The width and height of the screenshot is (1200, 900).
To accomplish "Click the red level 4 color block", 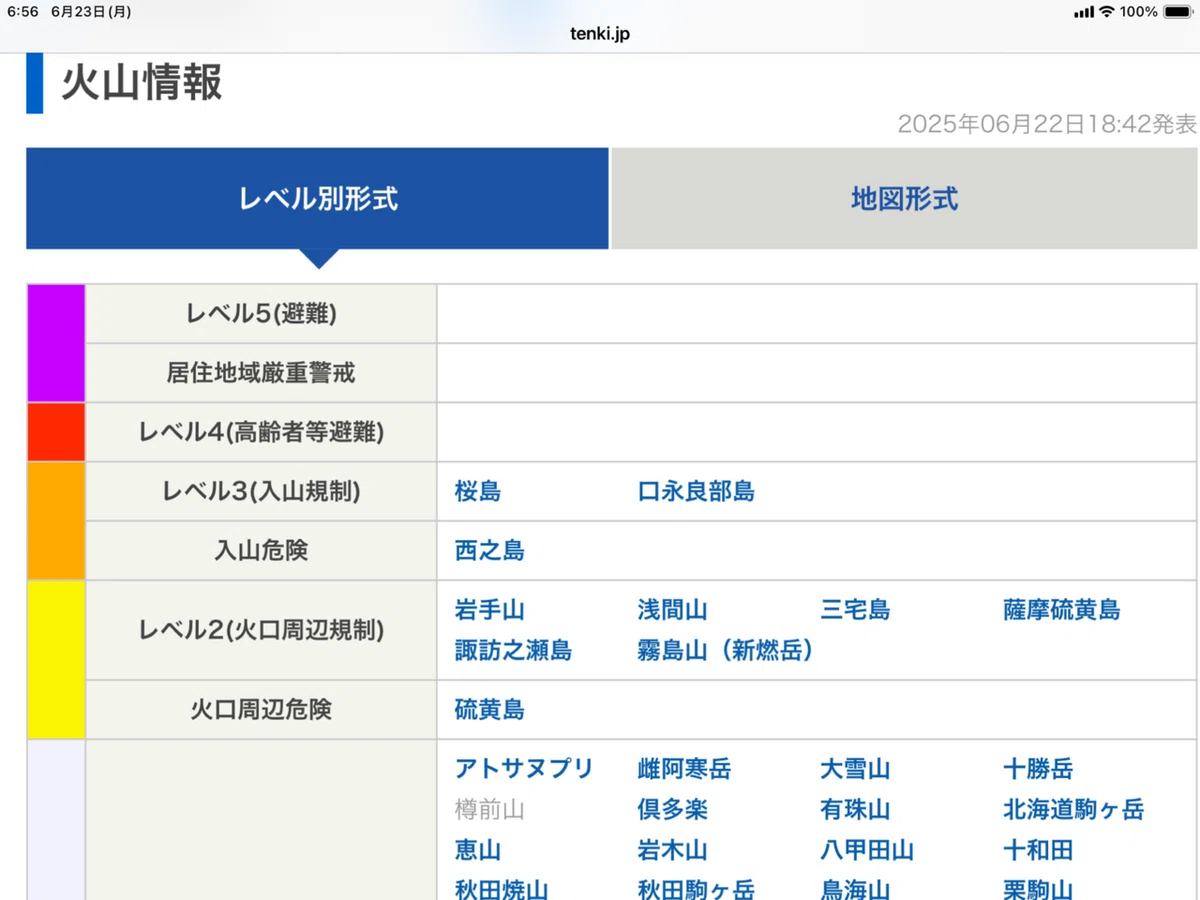I will pos(56,432).
